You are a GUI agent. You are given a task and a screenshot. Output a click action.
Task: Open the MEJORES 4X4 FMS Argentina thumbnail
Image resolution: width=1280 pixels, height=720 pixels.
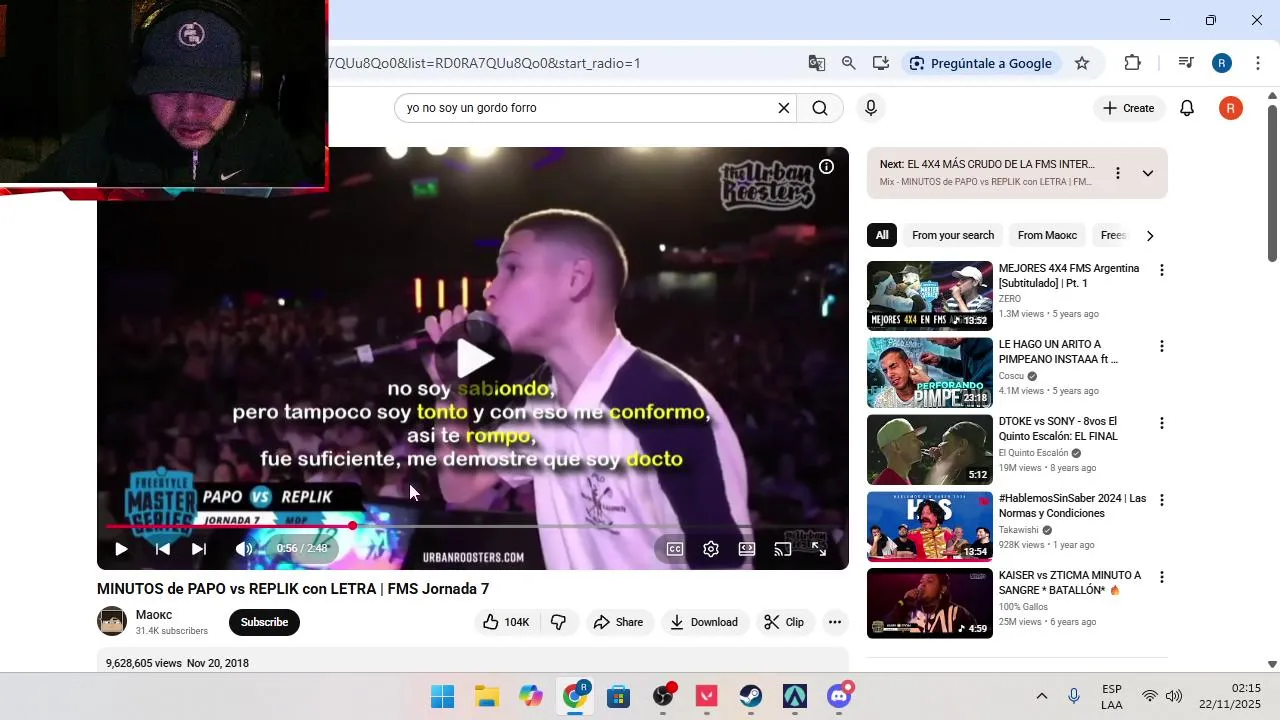pyautogui.click(x=930, y=296)
